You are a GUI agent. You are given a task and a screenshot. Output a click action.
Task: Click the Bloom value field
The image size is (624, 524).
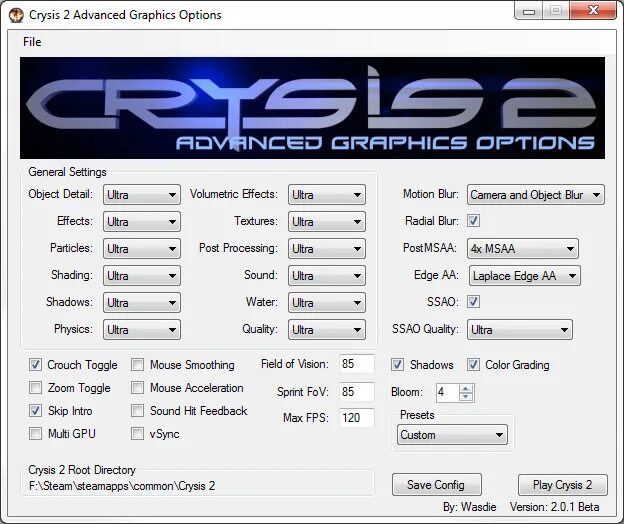447,393
